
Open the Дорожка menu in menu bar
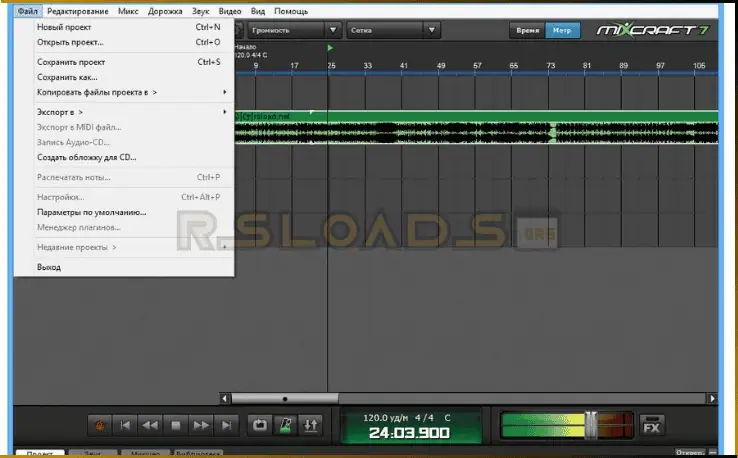(165, 10)
